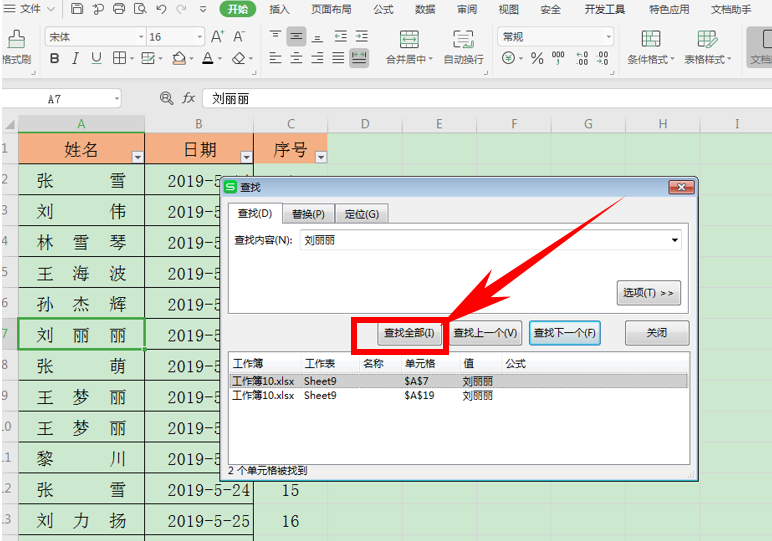Viewport: 772px width, 541px height.
Task: Click the Undo arrow
Action: coord(161,9)
